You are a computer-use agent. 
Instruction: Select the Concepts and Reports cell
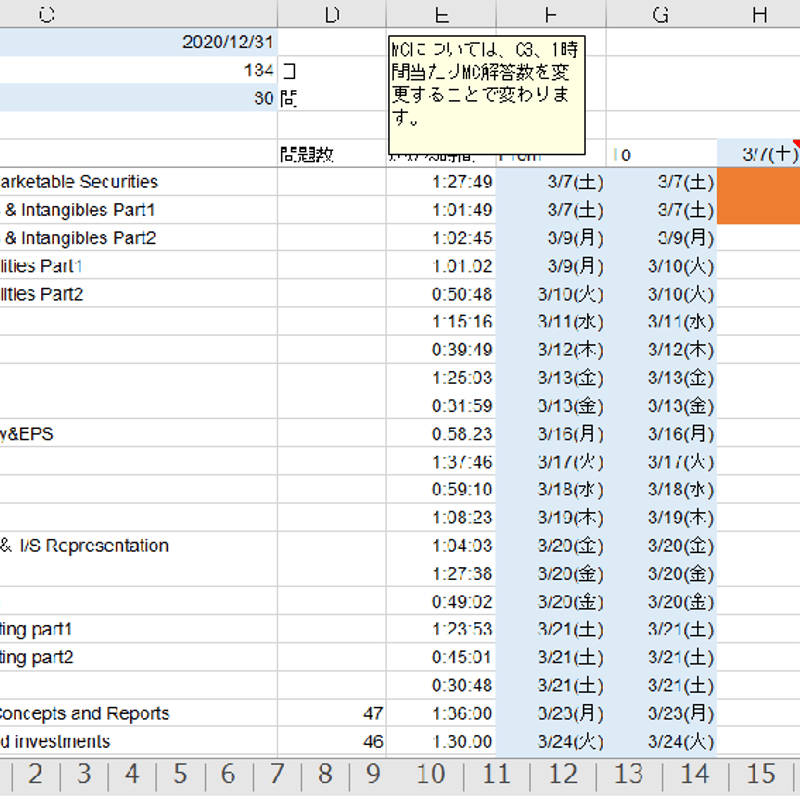pyautogui.click(x=138, y=713)
